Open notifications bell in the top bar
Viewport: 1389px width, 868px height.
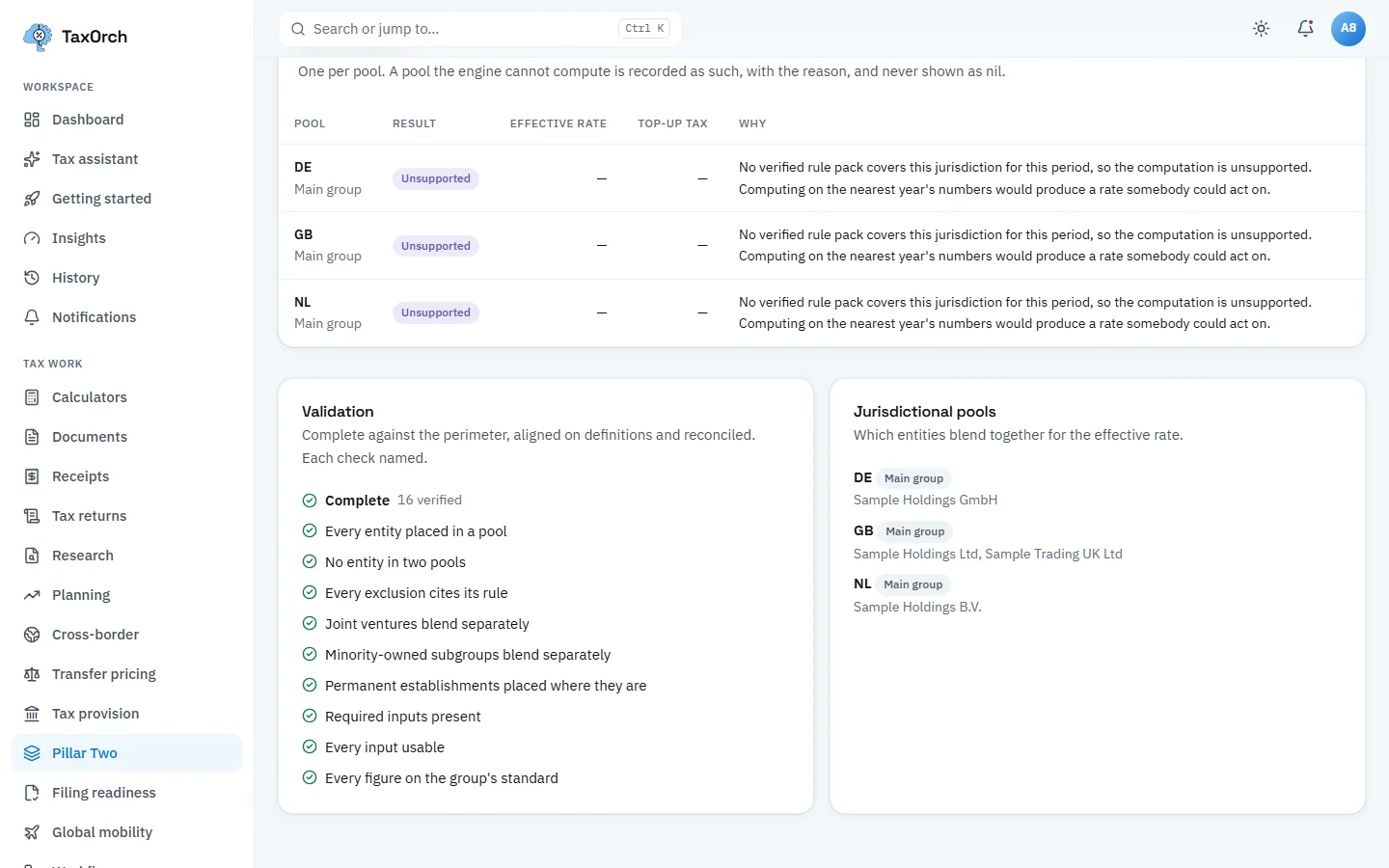1305,29
